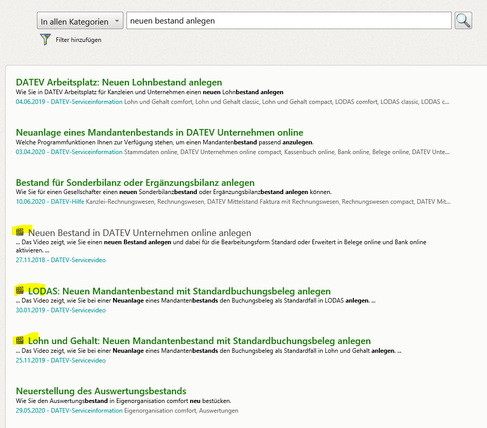Click 10.06.2020 - DATEV-Hilfe text
Screen dimensions: 487x428
tap(50, 202)
